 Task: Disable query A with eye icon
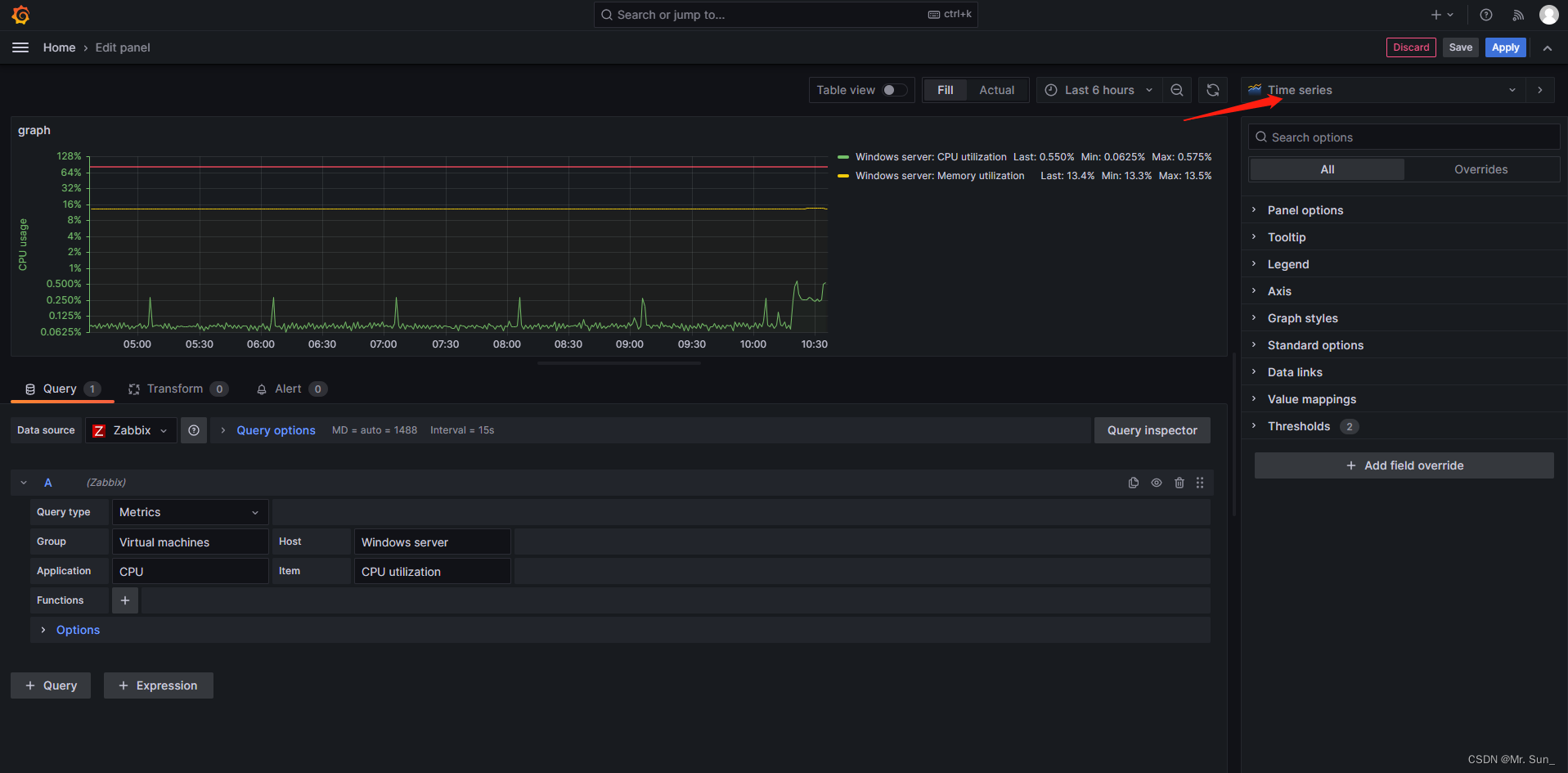click(x=1156, y=483)
